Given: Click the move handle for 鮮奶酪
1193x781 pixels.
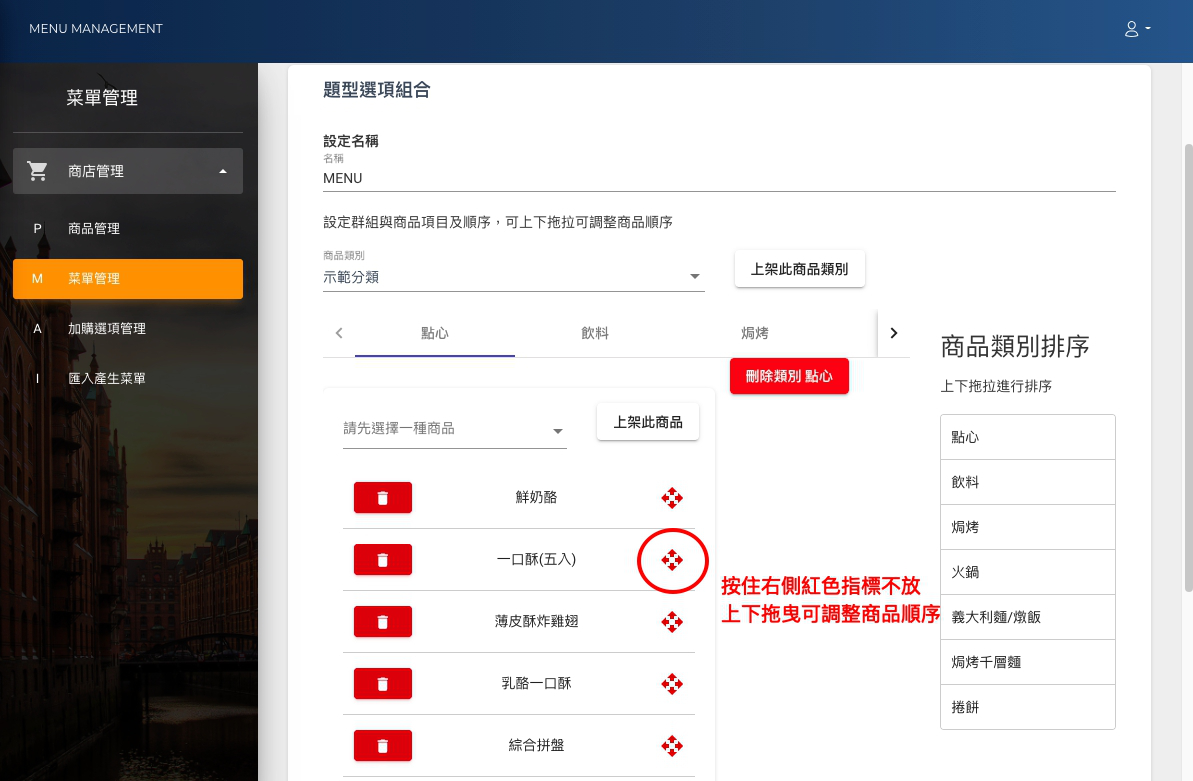Looking at the screenshot, I should pyautogui.click(x=672, y=499).
